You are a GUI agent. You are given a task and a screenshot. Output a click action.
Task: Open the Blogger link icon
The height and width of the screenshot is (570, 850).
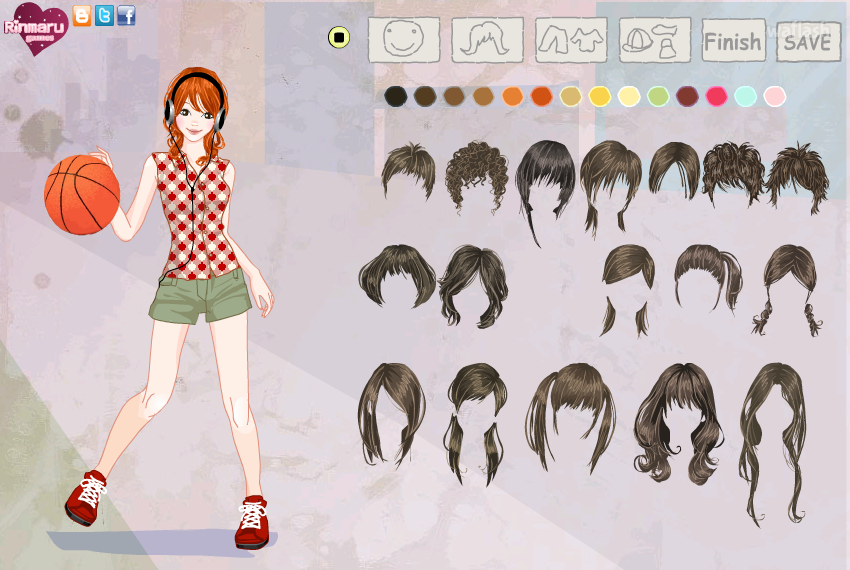coord(82,16)
